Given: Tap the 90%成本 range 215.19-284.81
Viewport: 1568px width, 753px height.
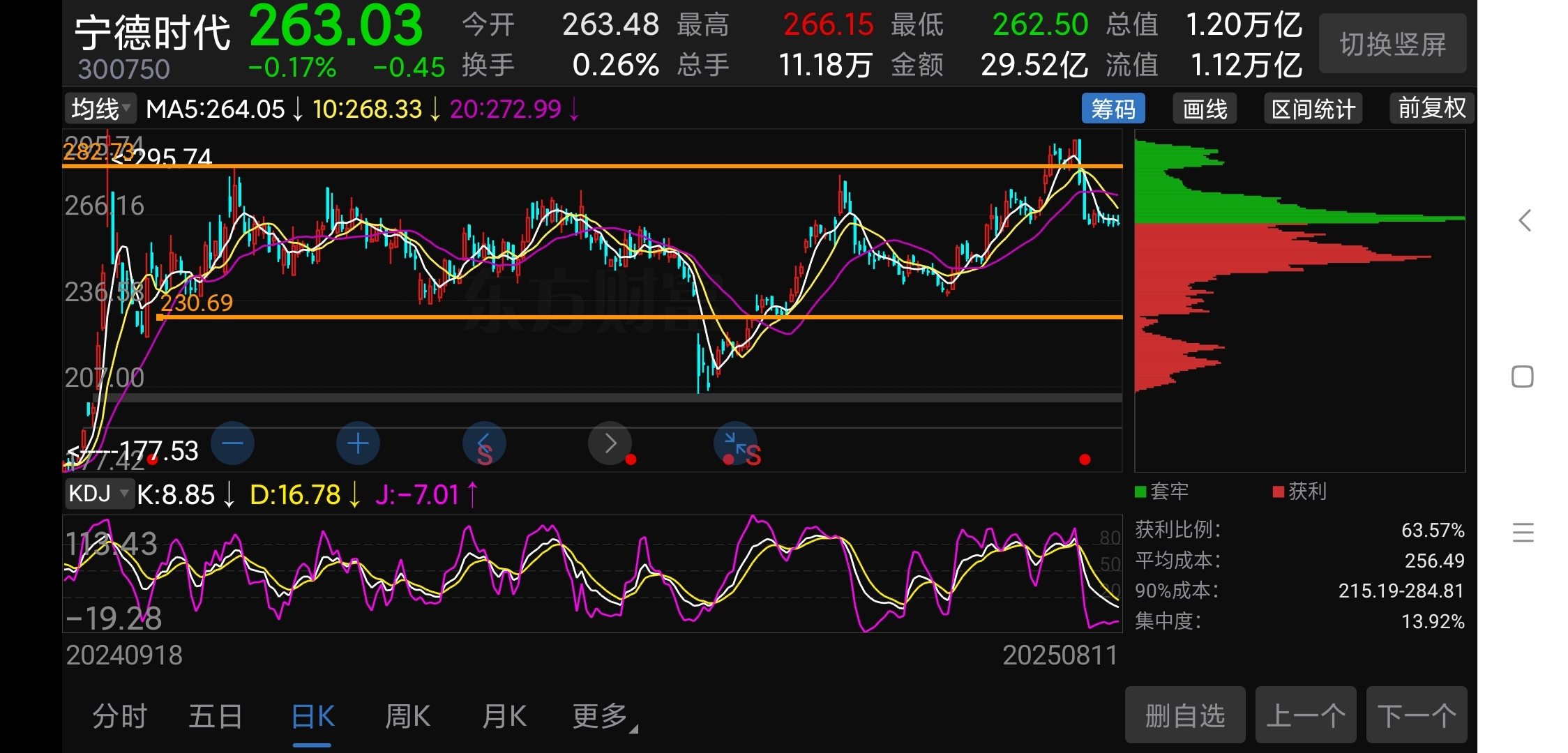Looking at the screenshot, I should click(x=1401, y=591).
